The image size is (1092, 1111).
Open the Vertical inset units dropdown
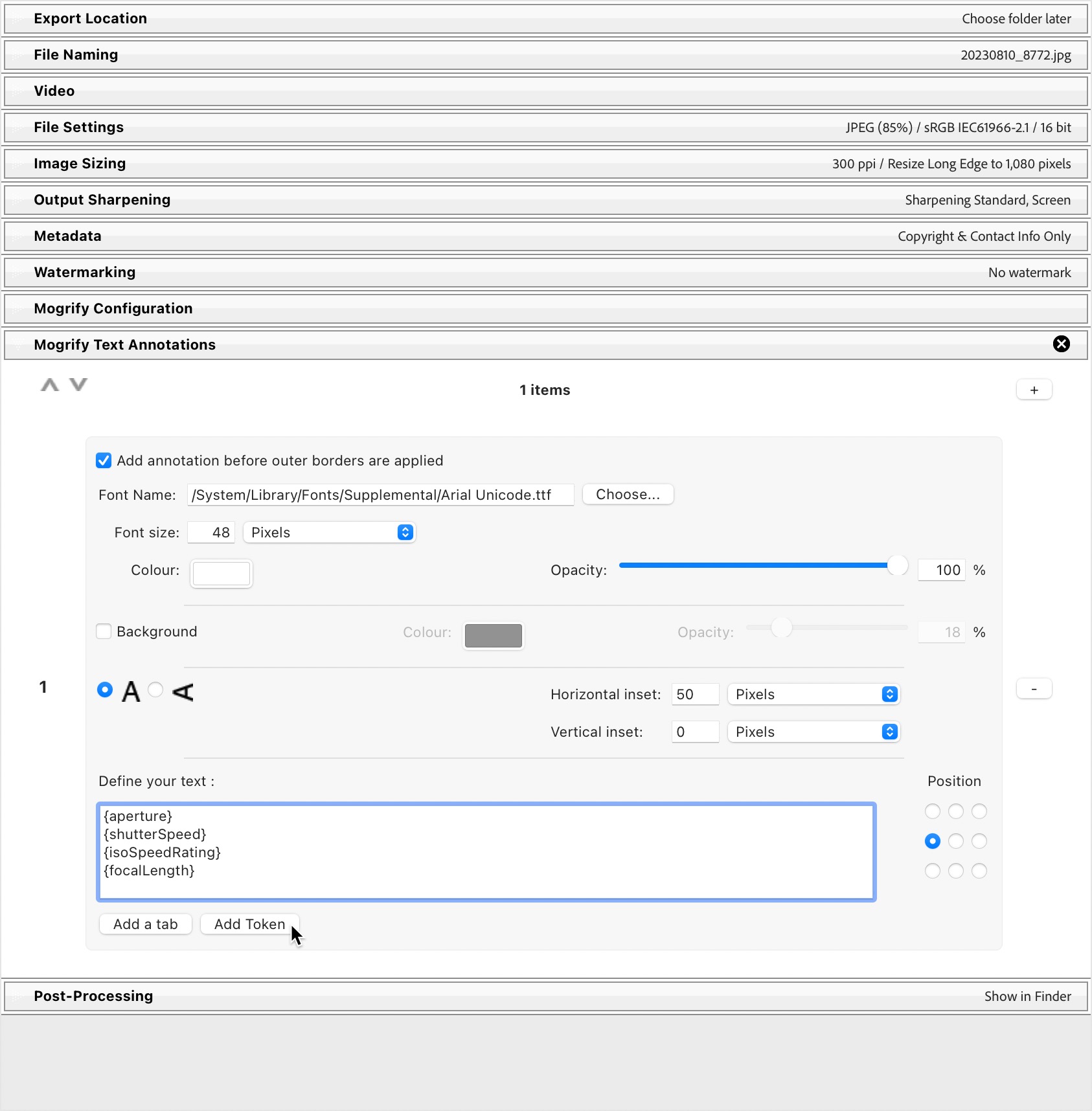[813, 732]
